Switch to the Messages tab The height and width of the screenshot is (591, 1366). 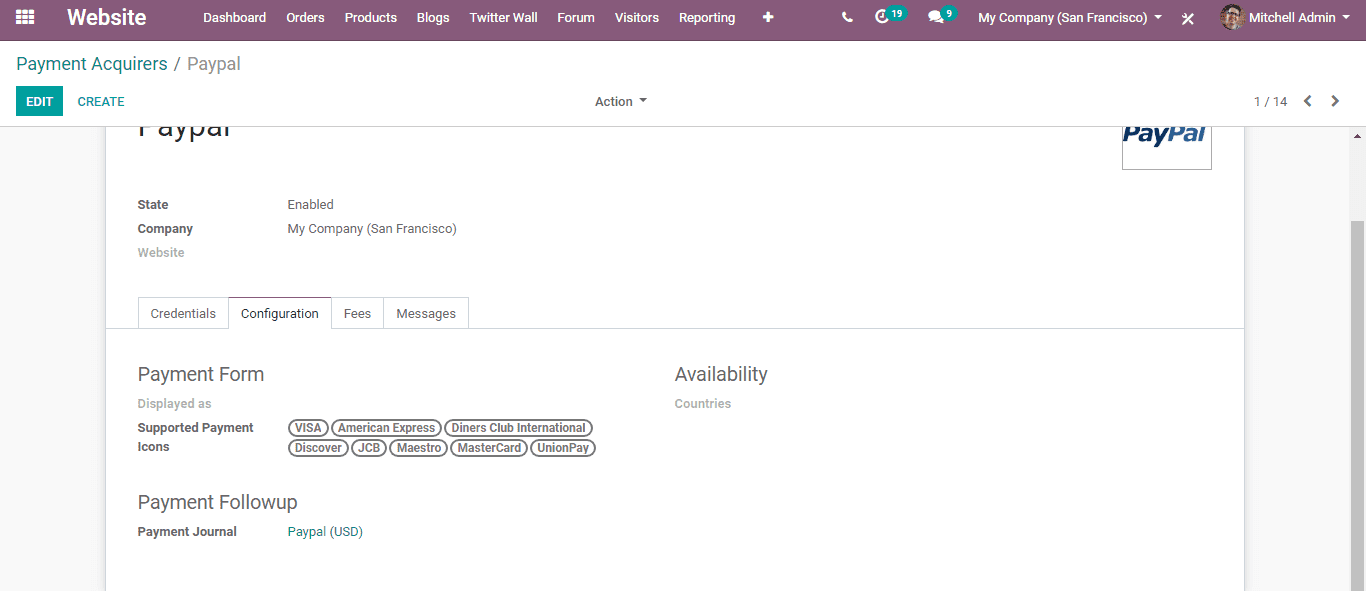[x=426, y=313]
